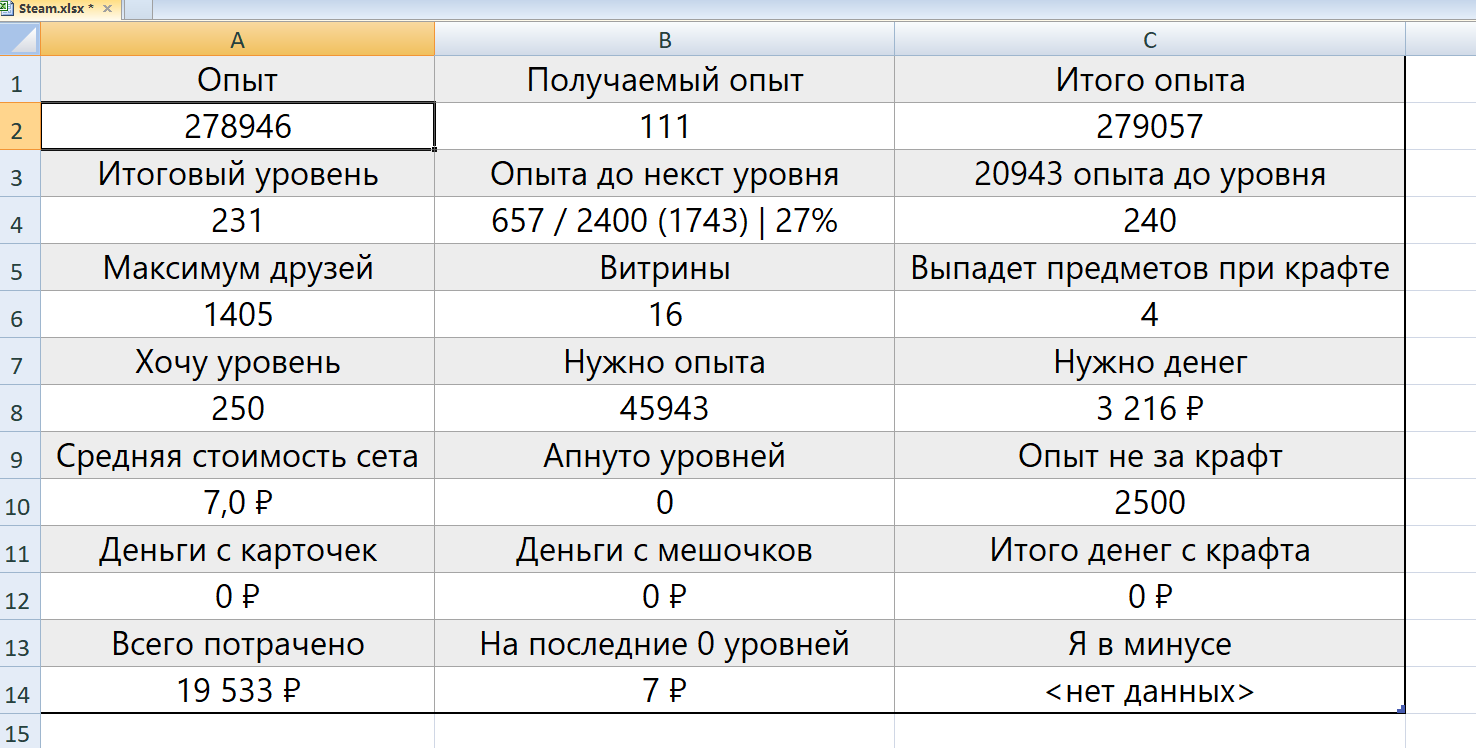1476x748 pixels.
Task: Click the 'Средняя стоимость сета' value 7,0 ₽
Action: 237,502
